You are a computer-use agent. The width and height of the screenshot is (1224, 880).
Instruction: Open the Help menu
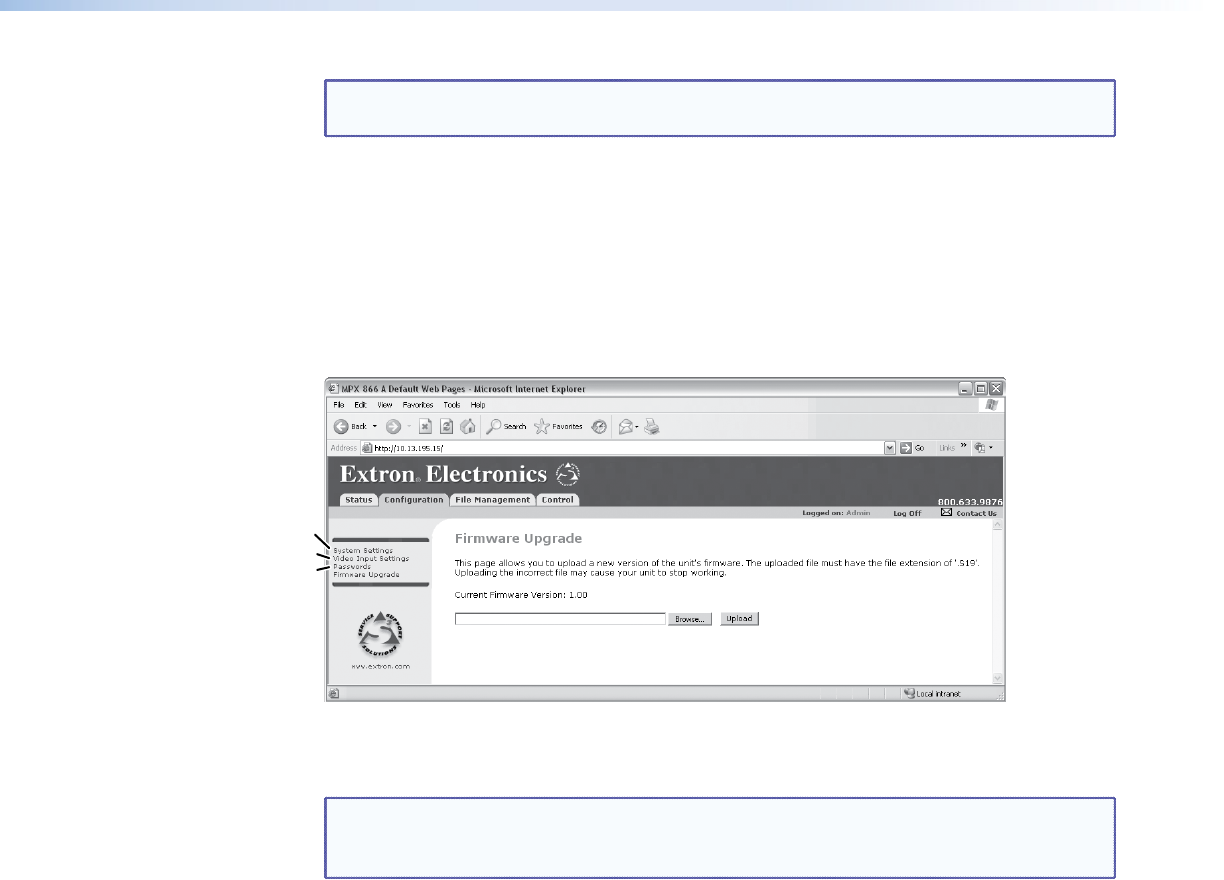[x=478, y=405]
